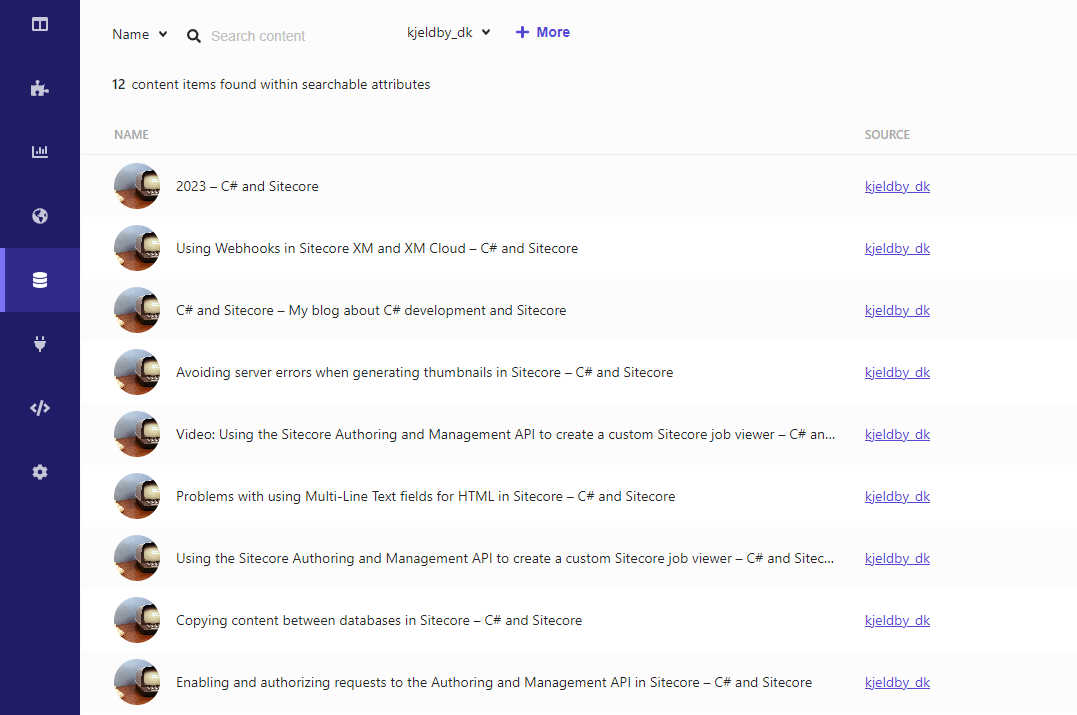The image size is (1077, 715).
Task: Click kjeldby_dk link in custom Sitecore job viewer row without Video
Action: click(x=897, y=558)
